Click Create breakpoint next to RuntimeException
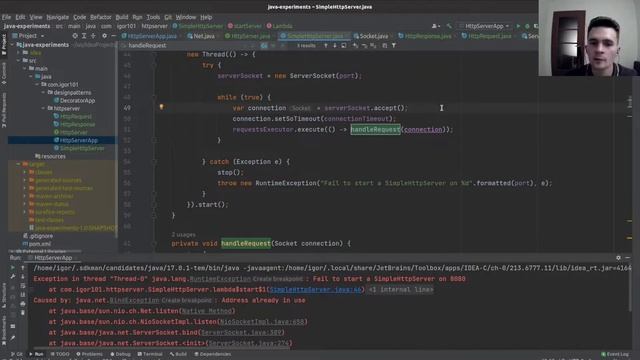Image resolution: width=640 pixels, height=360 pixels. pyautogui.click(x=278, y=279)
